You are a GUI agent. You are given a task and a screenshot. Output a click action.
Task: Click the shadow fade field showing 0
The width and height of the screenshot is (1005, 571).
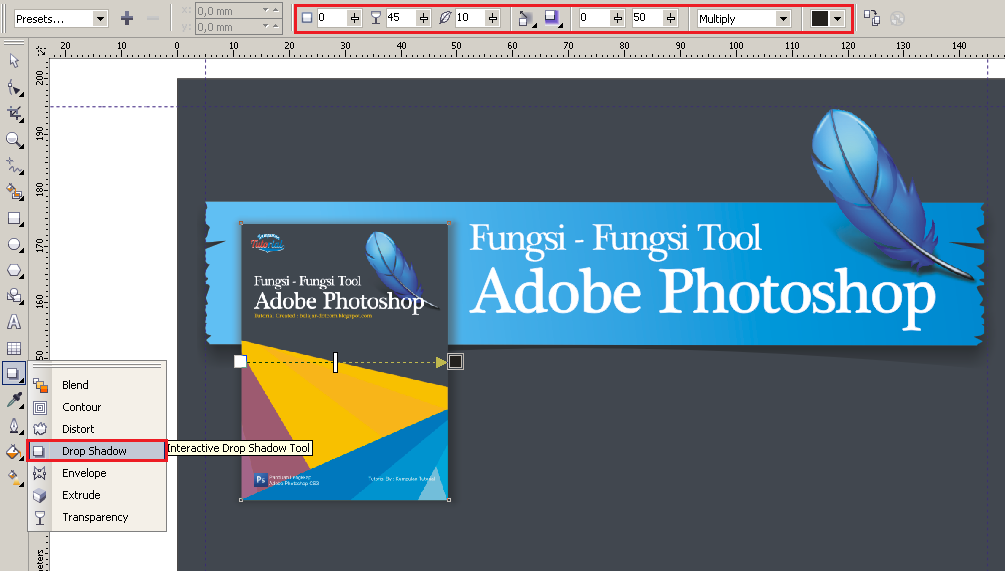594,18
